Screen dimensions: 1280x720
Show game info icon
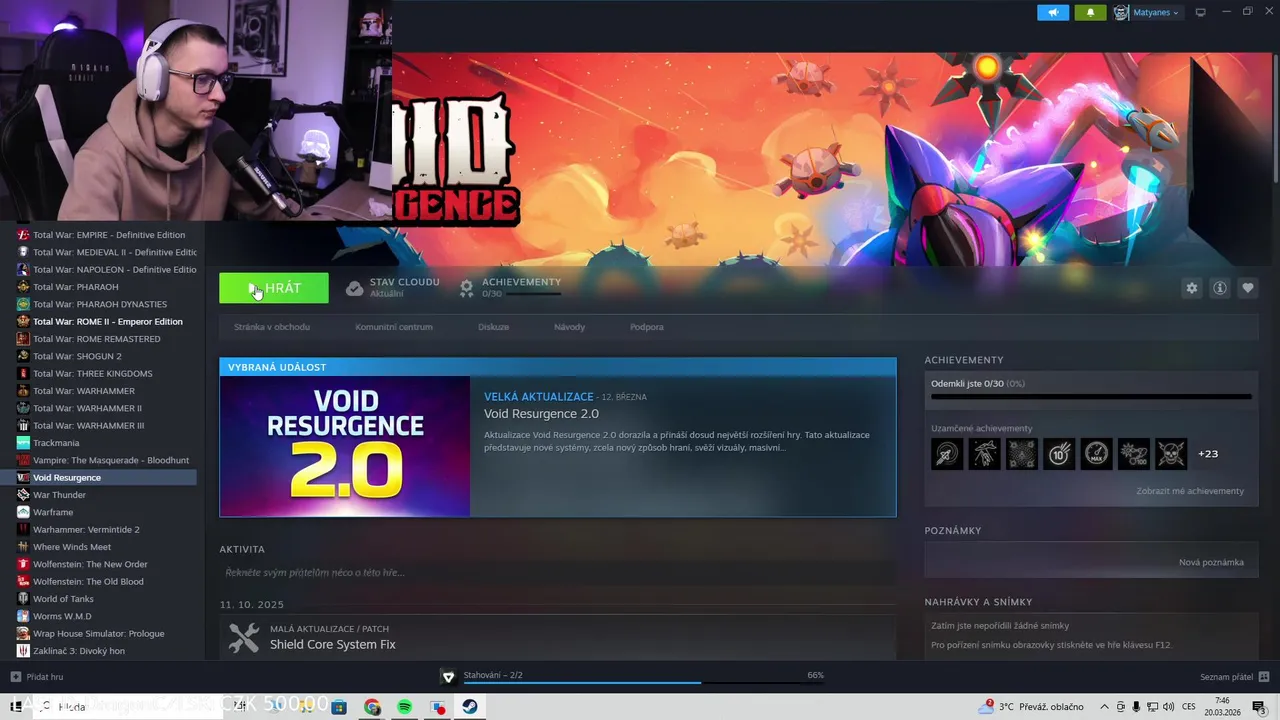tap(1220, 288)
